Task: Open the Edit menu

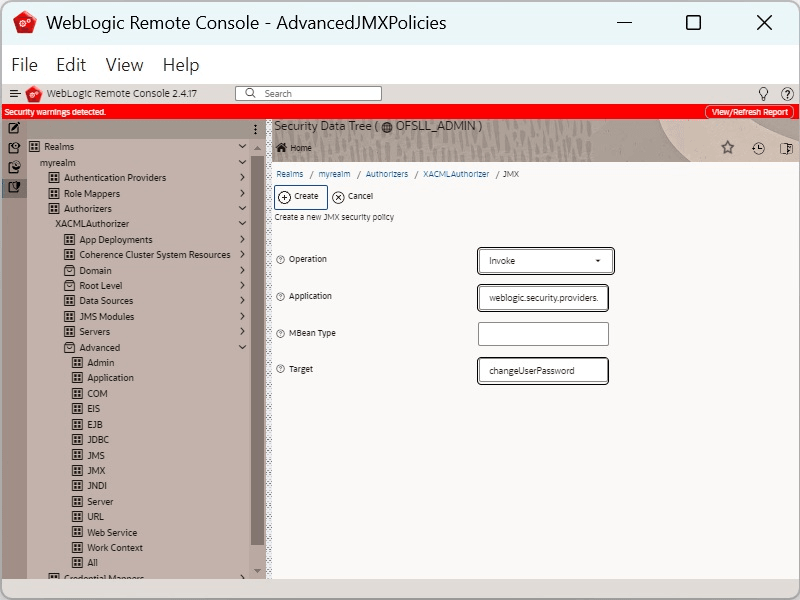Action: [x=71, y=65]
